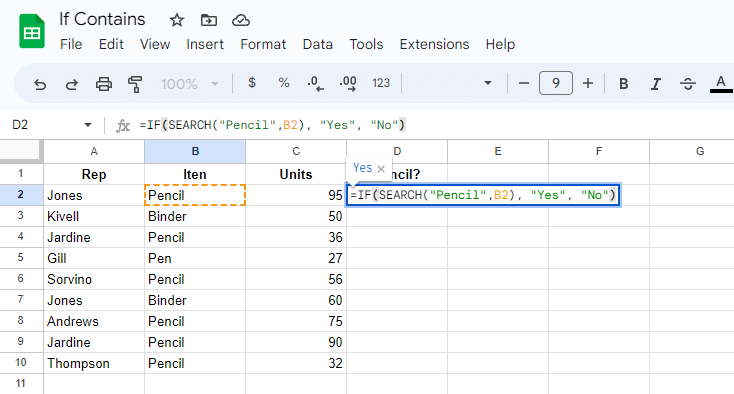The image size is (734, 394).
Task: Open the move to folder icon
Action: (x=209, y=20)
